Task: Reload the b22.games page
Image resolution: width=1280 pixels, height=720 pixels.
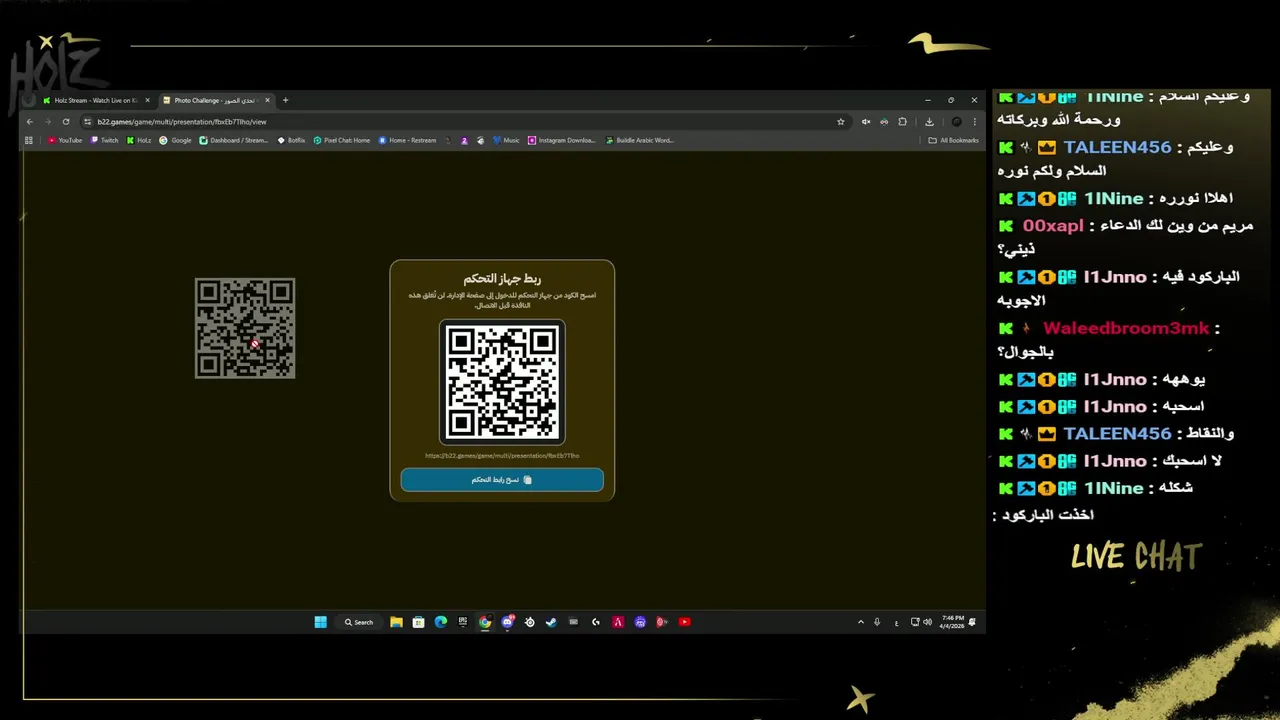Action: (x=66, y=122)
